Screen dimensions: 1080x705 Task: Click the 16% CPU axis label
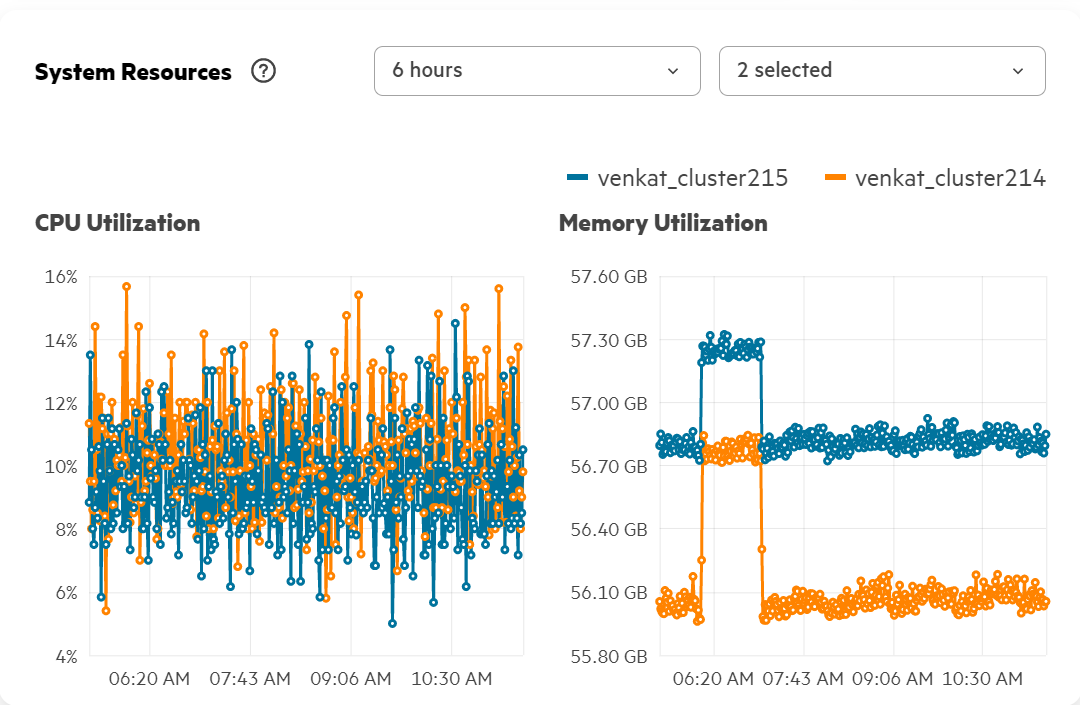[61, 277]
